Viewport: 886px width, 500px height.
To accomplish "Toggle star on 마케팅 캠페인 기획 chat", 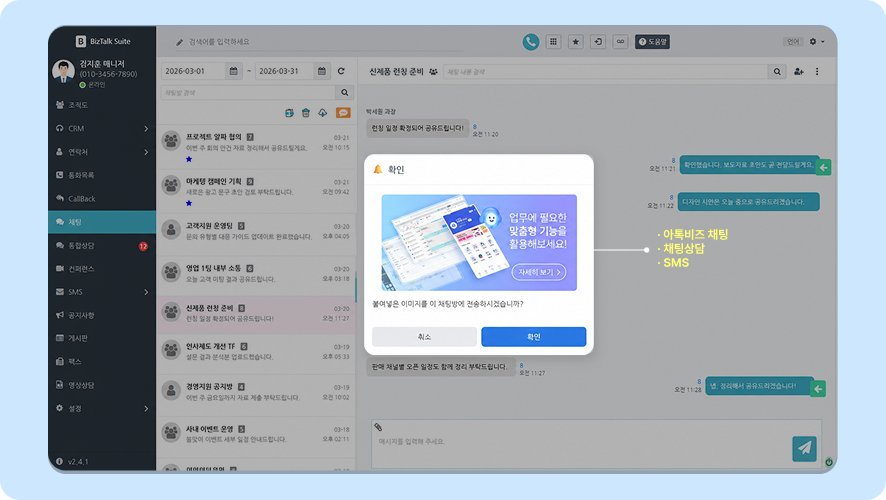I will pyautogui.click(x=189, y=203).
